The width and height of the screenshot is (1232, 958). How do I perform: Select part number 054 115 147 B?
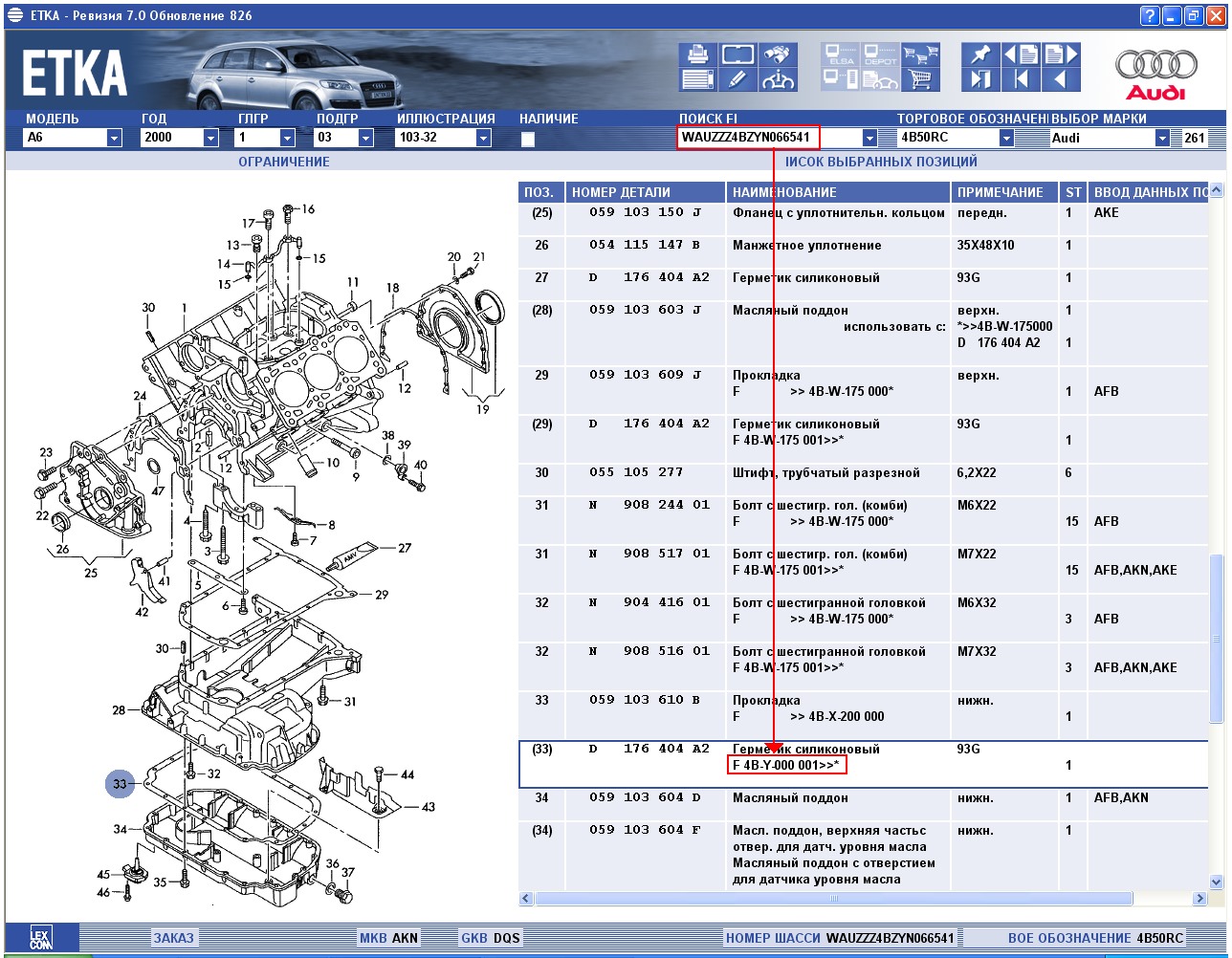[646, 246]
